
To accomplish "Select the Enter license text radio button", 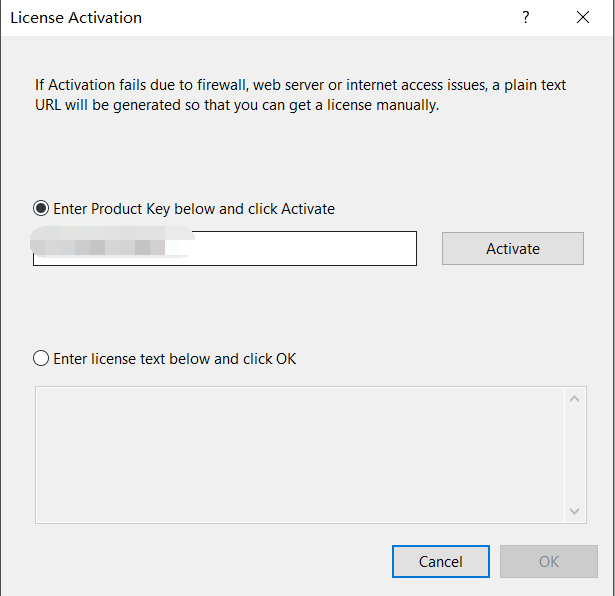I will [x=41, y=358].
